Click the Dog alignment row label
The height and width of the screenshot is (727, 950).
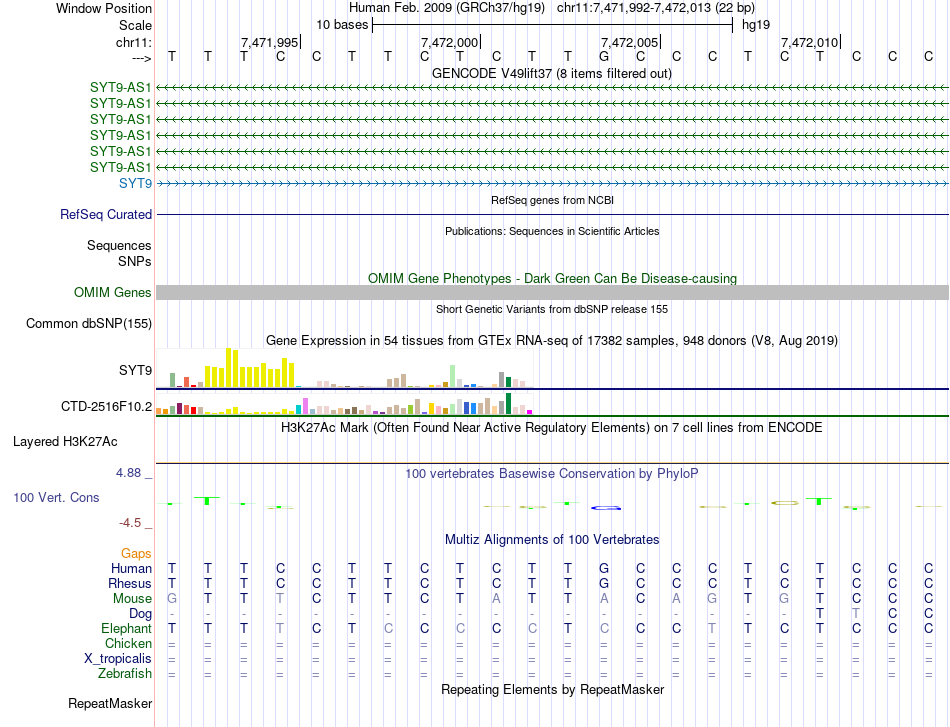click(141, 614)
